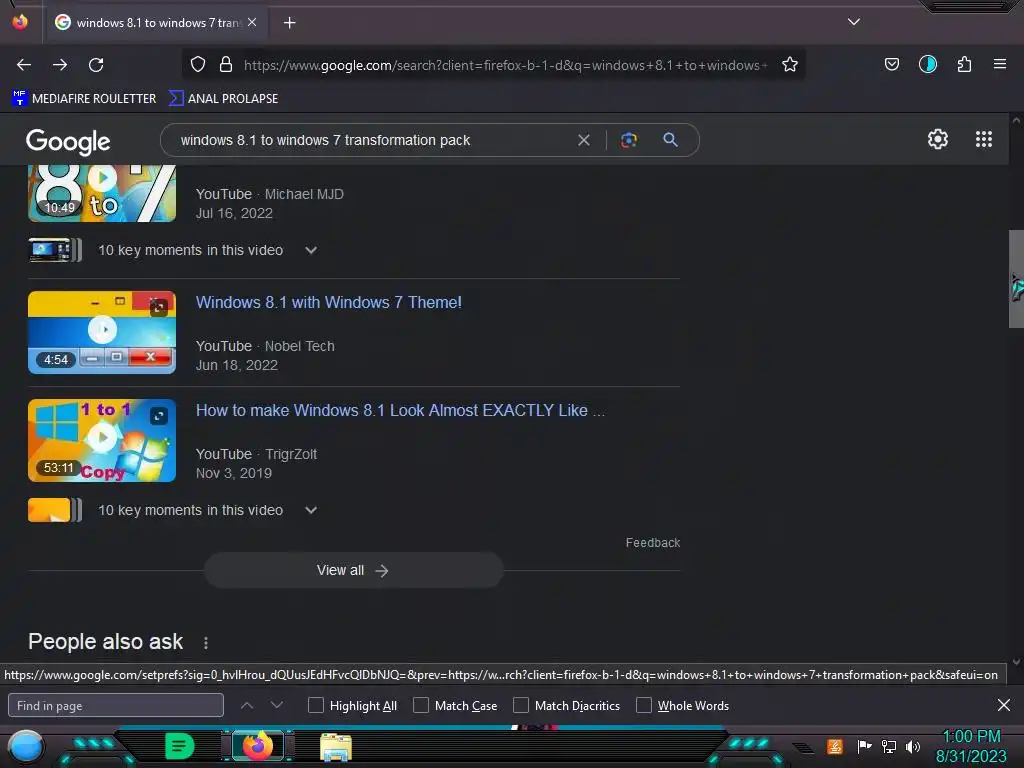Screen dimensions: 1024x768
Task: Search by image with the camera icon
Action: (x=628, y=140)
